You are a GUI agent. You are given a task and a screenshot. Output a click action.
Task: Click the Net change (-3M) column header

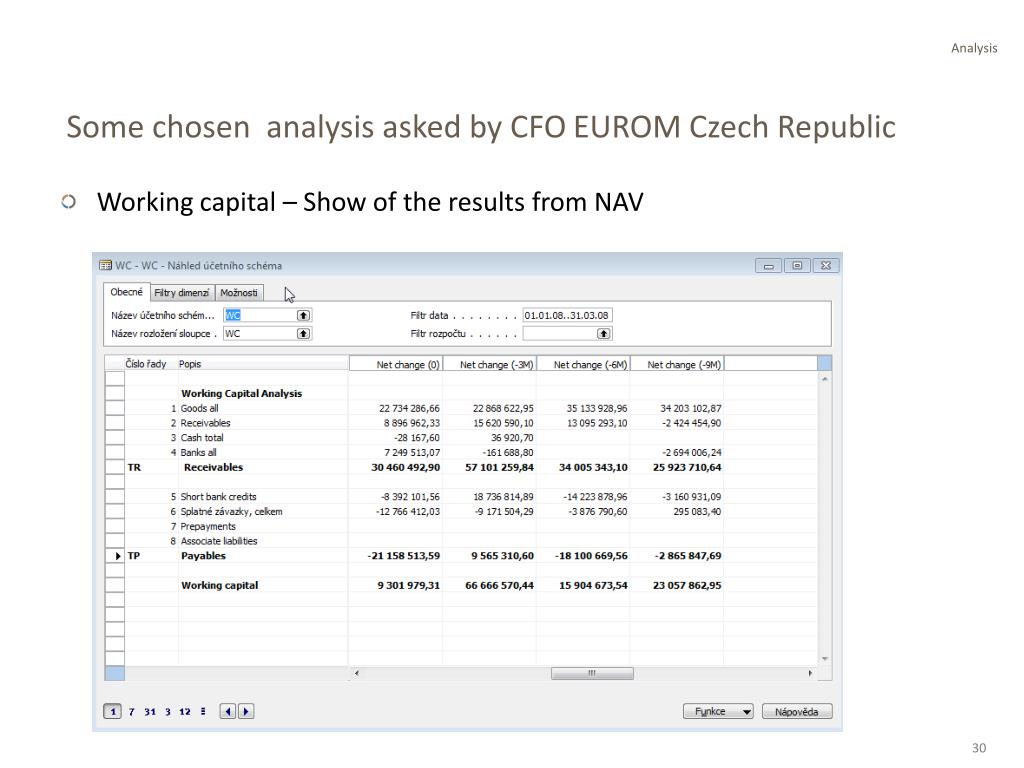point(490,364)
